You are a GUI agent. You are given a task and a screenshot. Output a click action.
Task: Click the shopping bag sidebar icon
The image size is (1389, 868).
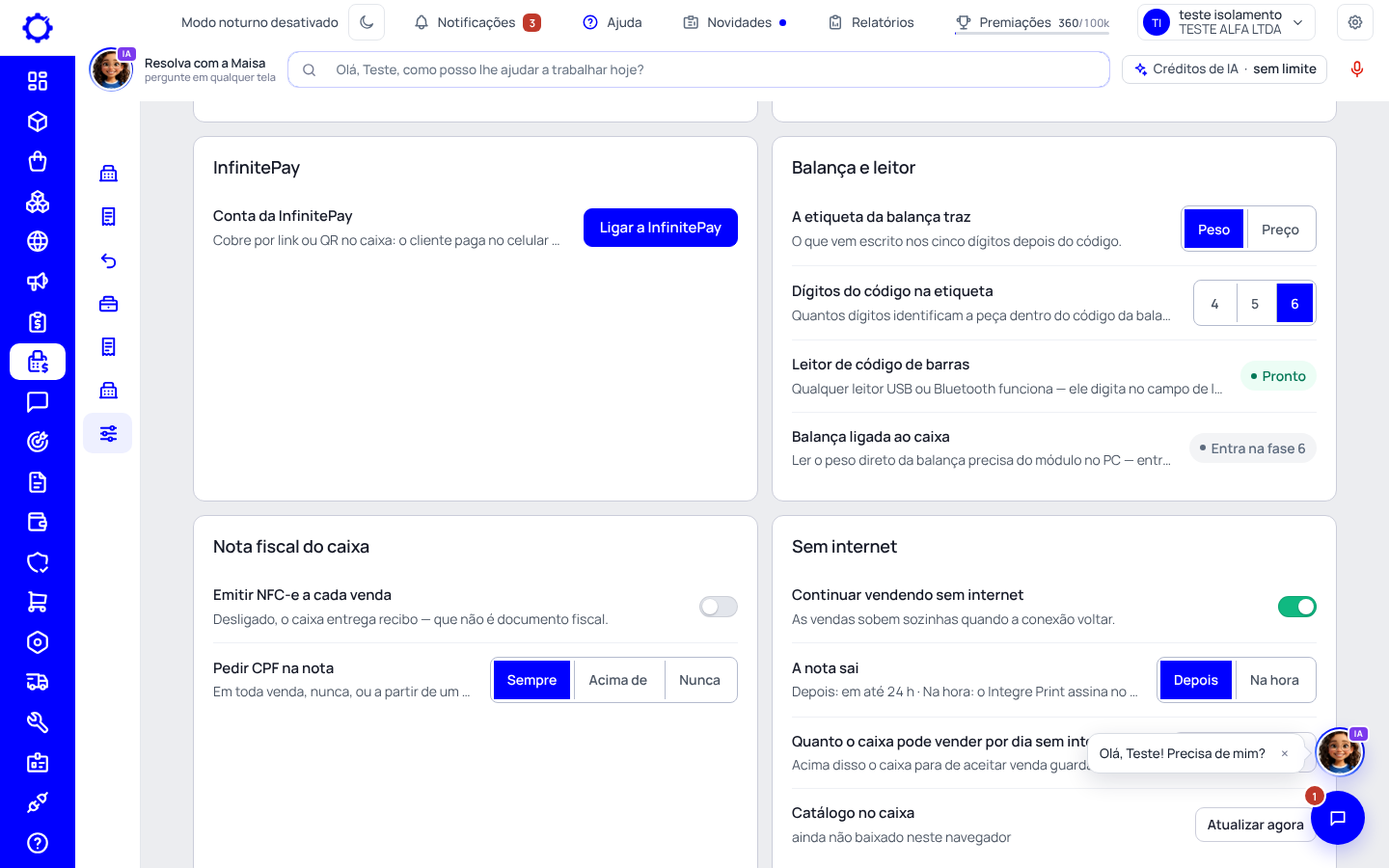tap(38, 161)
